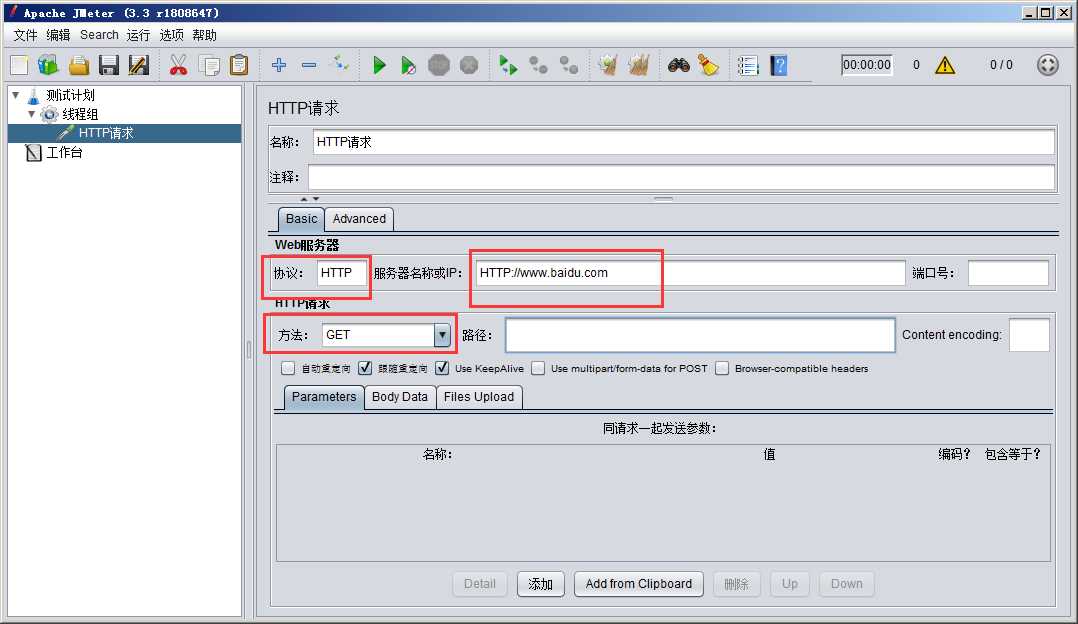
Task: Click the Open file folder icon
Action: (x=79, y=65)
